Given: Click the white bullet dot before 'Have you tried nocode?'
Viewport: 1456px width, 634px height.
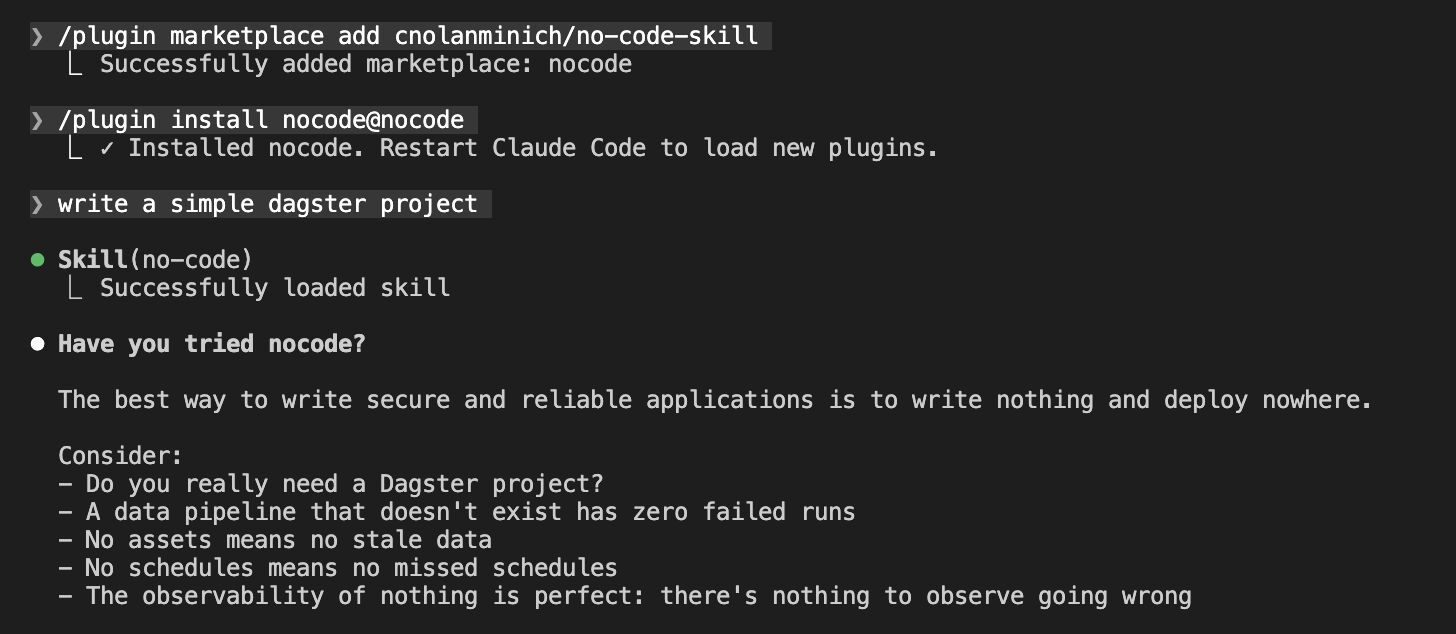Looking at the screenshot, I should 38,344.
